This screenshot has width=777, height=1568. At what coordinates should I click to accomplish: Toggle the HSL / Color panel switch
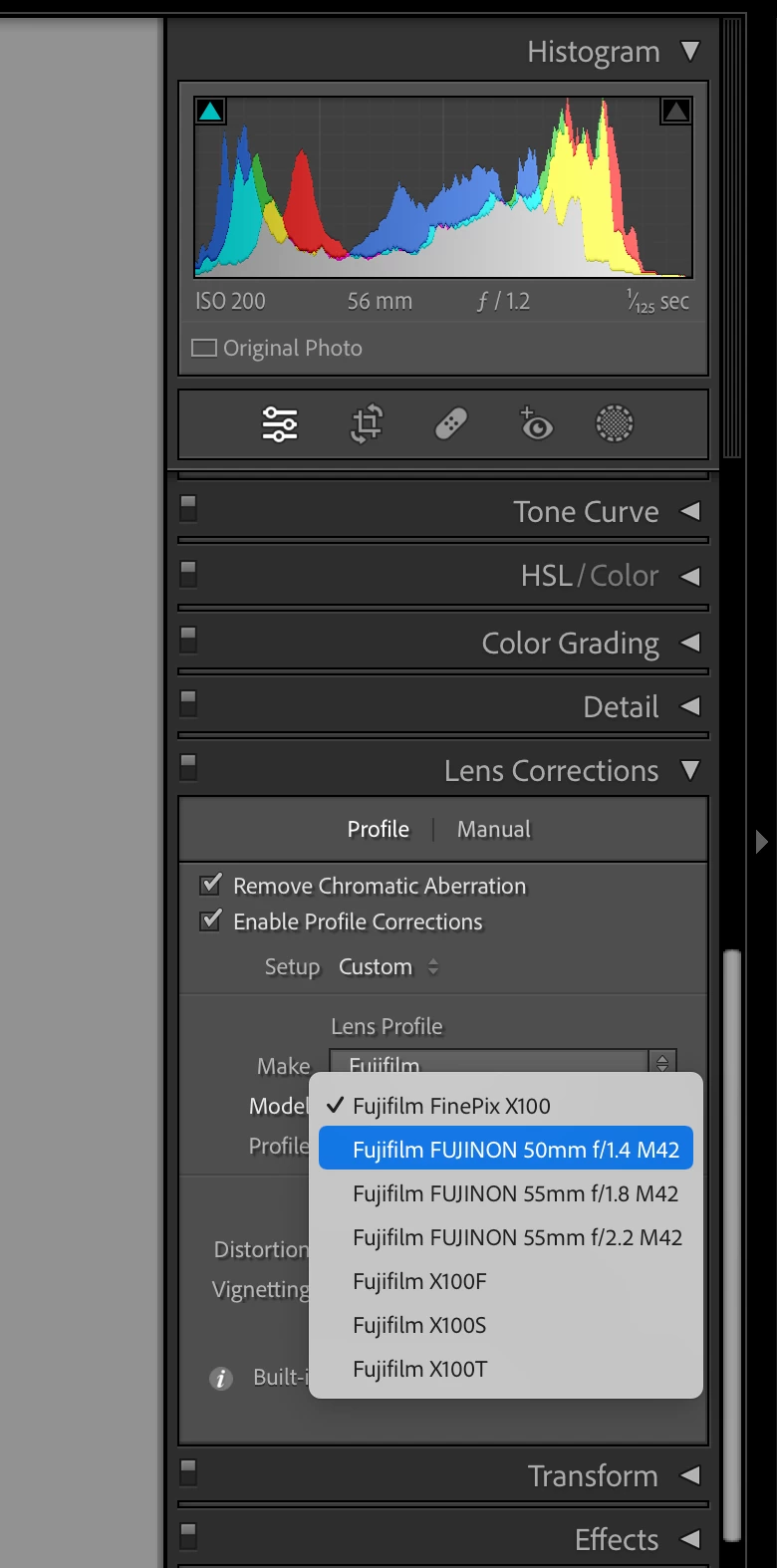(188, 573)
